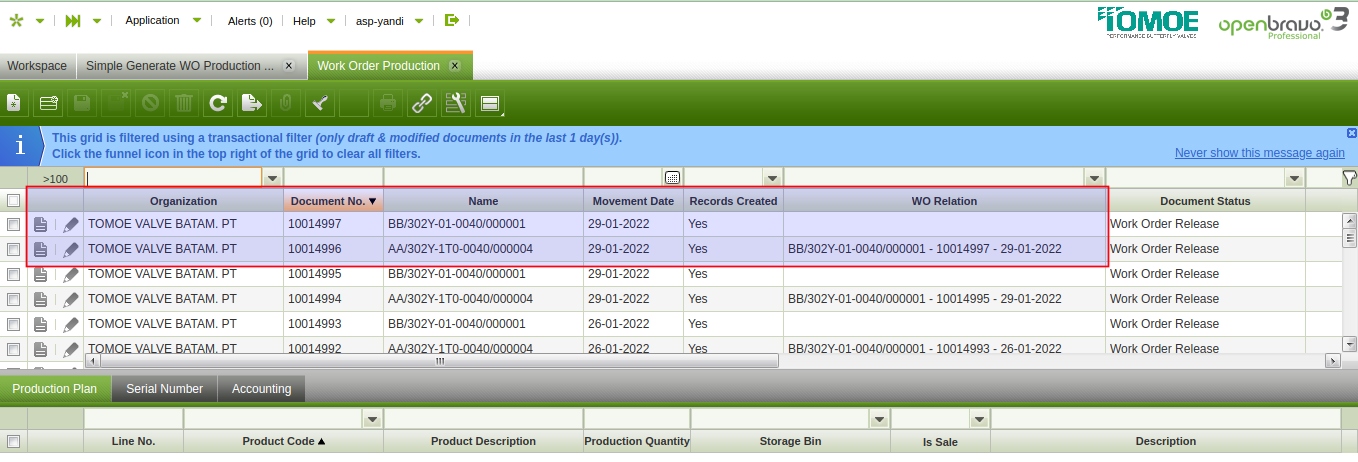
Task: Export grid data to spreadsheet
Action: 252,102
